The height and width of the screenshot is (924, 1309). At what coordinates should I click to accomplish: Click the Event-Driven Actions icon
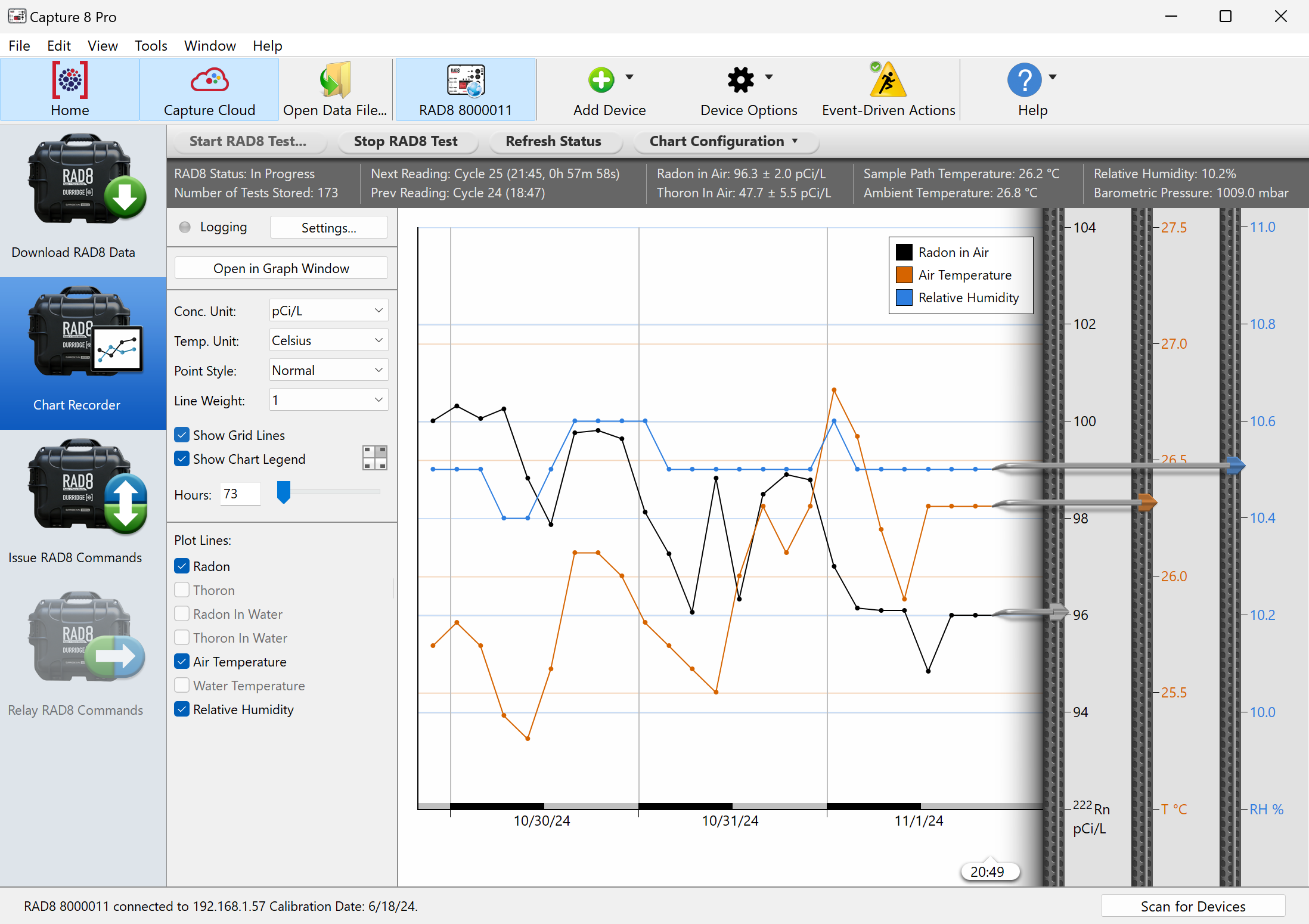point(888,80)
